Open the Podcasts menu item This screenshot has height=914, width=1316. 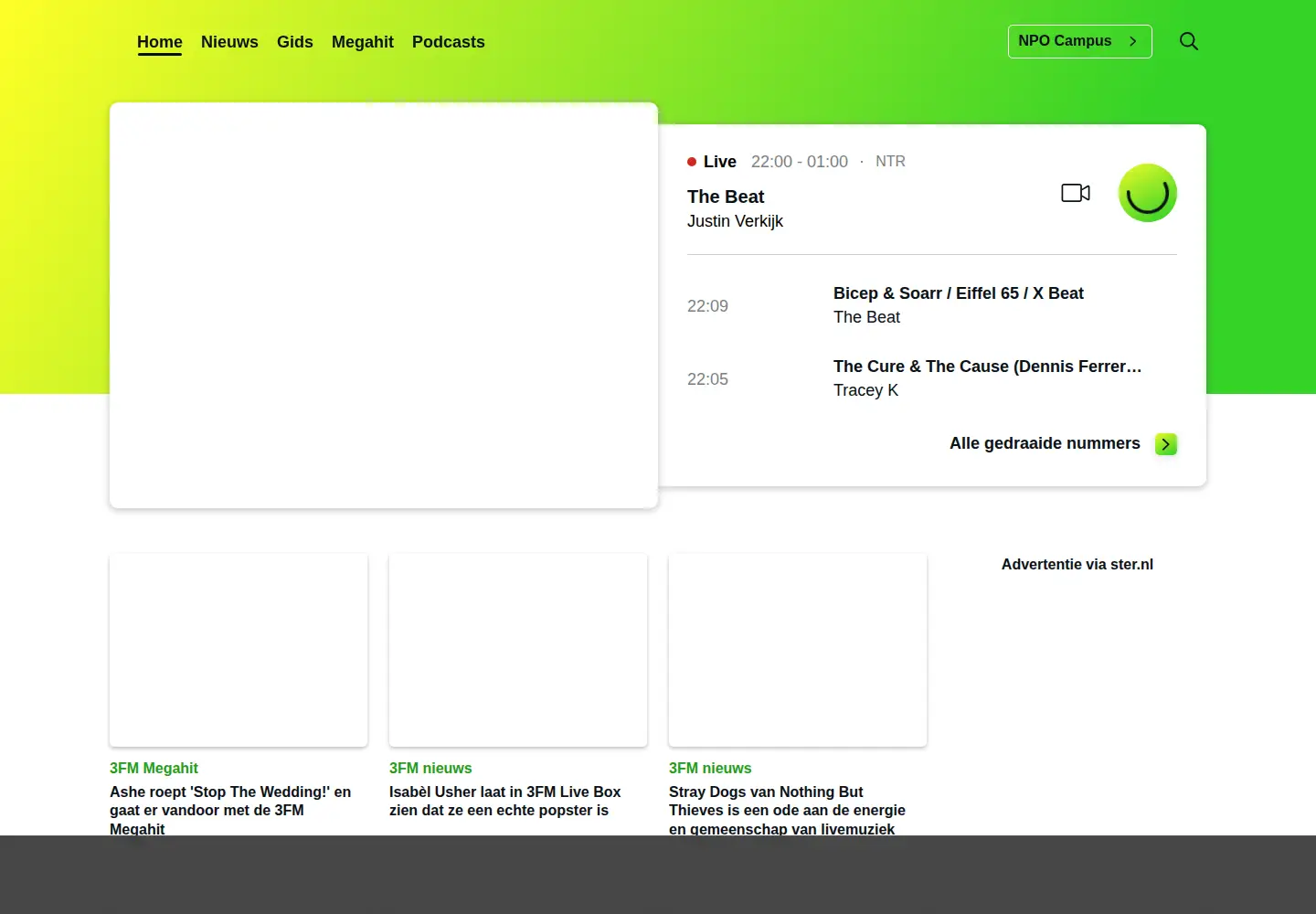(449, 42)
